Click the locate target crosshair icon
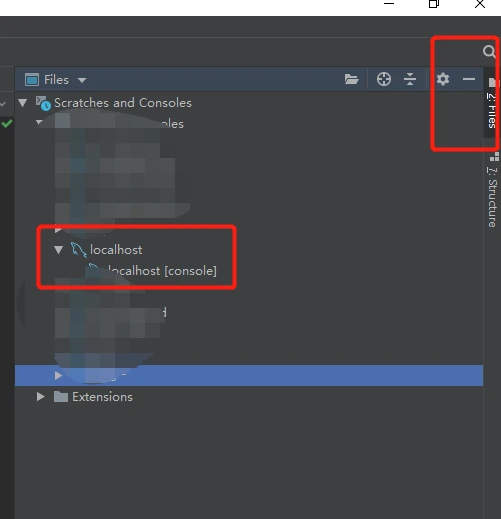Image resolution: width=501 pixels, height=519 pixels. (x=384, y=79)
